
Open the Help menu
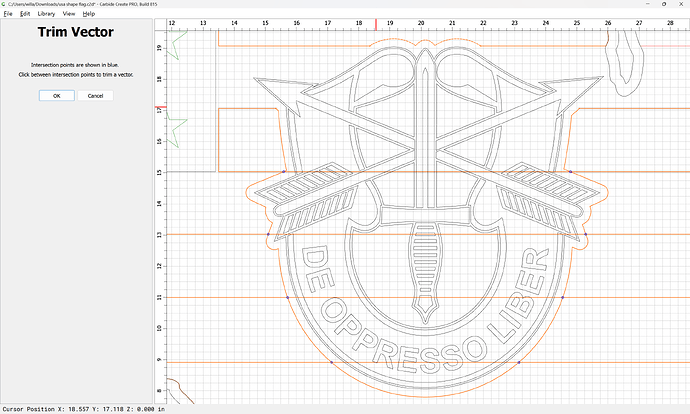(x=89, y=14)
